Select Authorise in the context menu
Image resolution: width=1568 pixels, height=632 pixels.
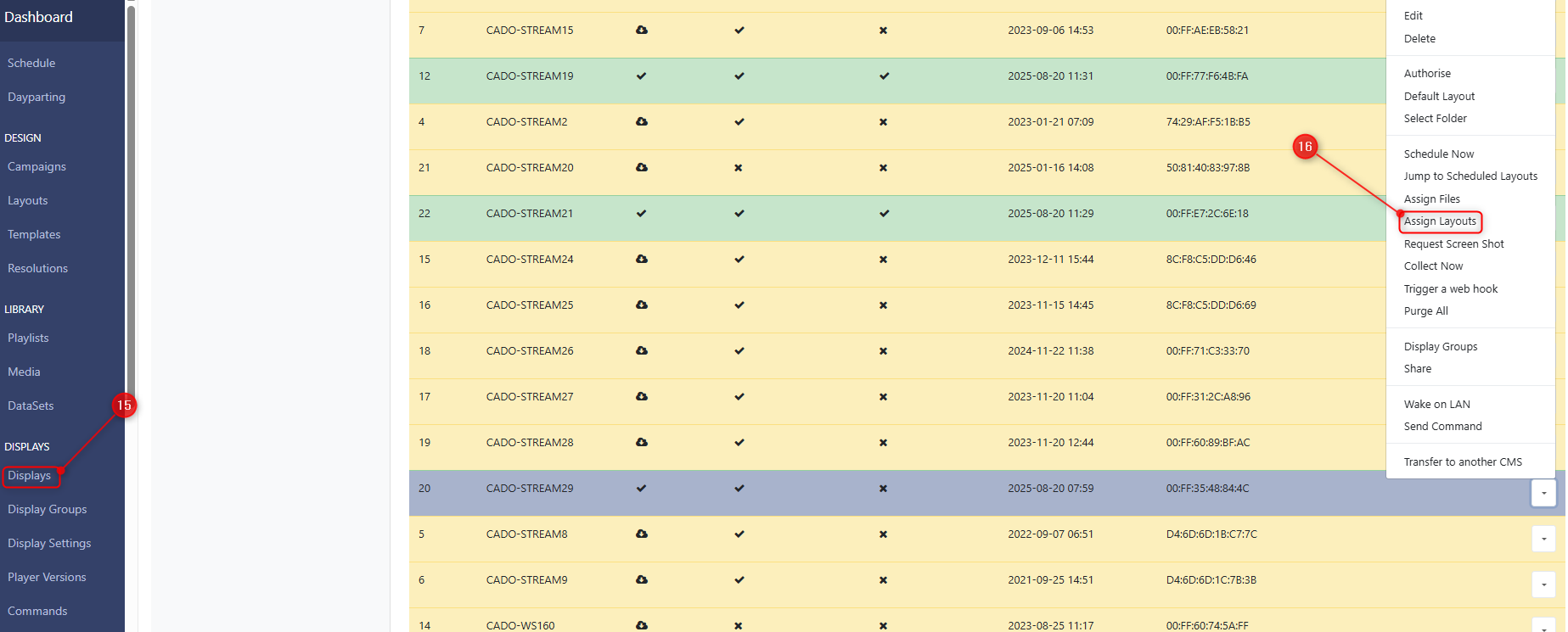click(x=1427, y=74)
